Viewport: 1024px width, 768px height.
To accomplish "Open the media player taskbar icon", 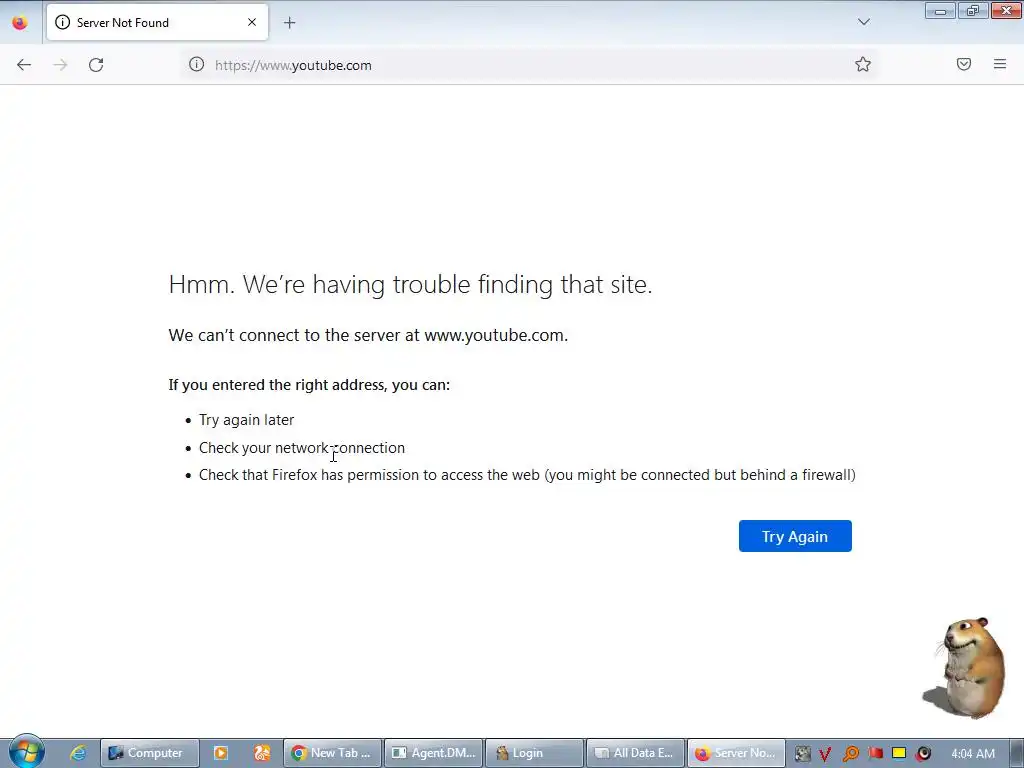I will tap(221, 753).
